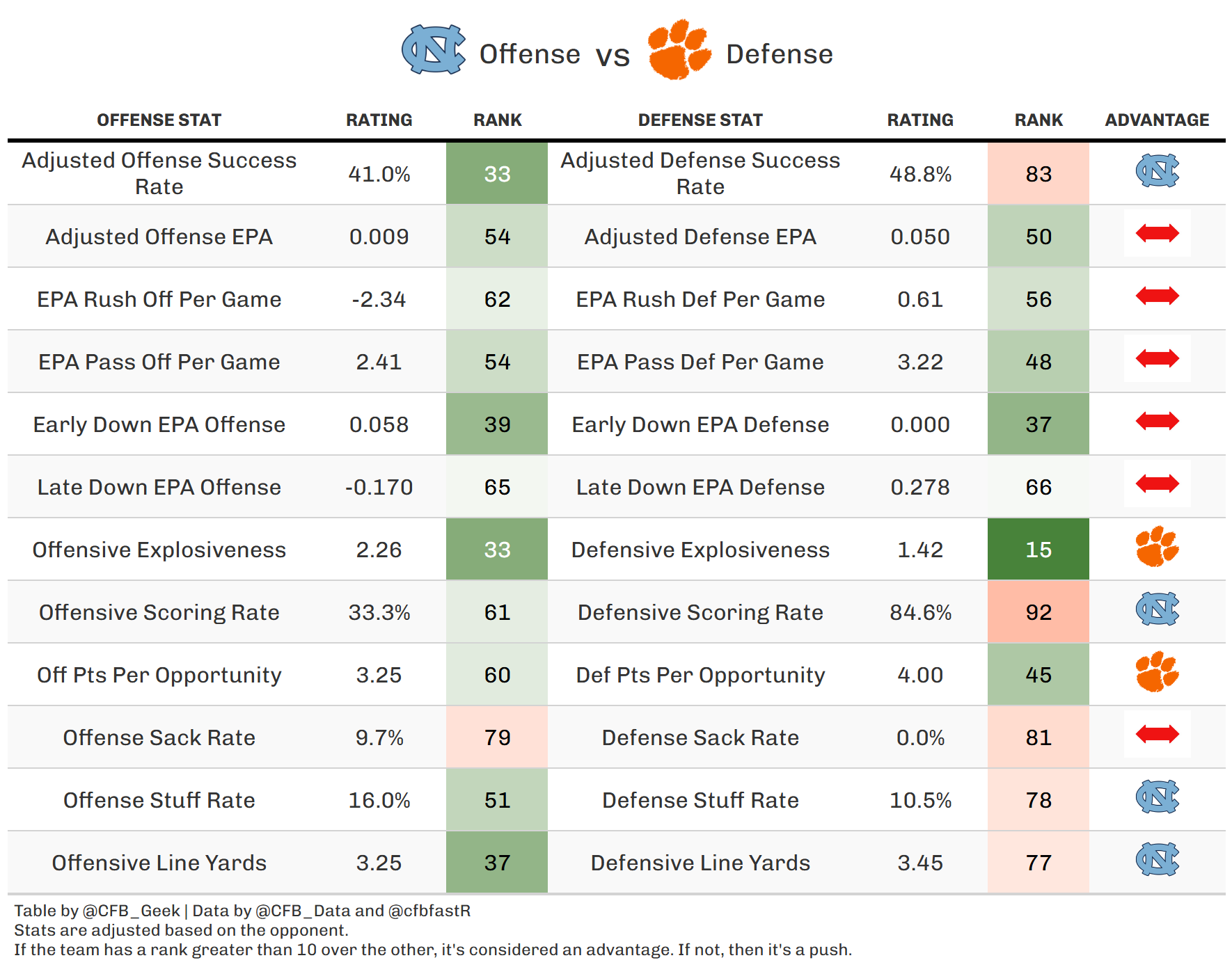Click the OFFENSE STAT column header

159,120
